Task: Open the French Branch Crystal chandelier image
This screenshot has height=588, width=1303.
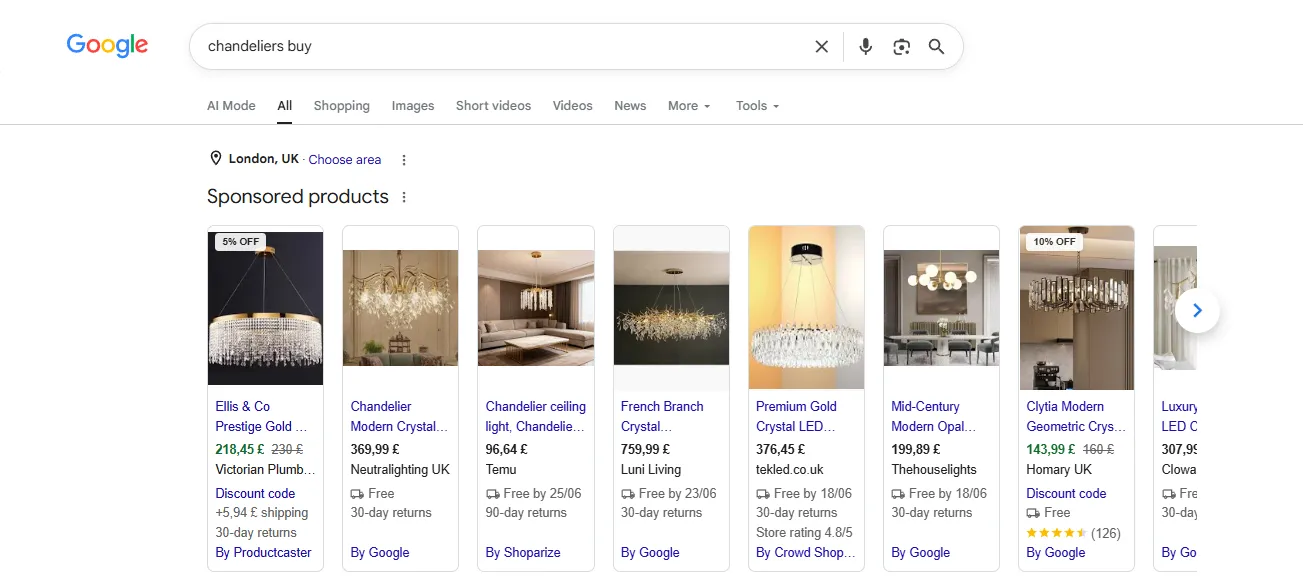Action: point(671,308)
